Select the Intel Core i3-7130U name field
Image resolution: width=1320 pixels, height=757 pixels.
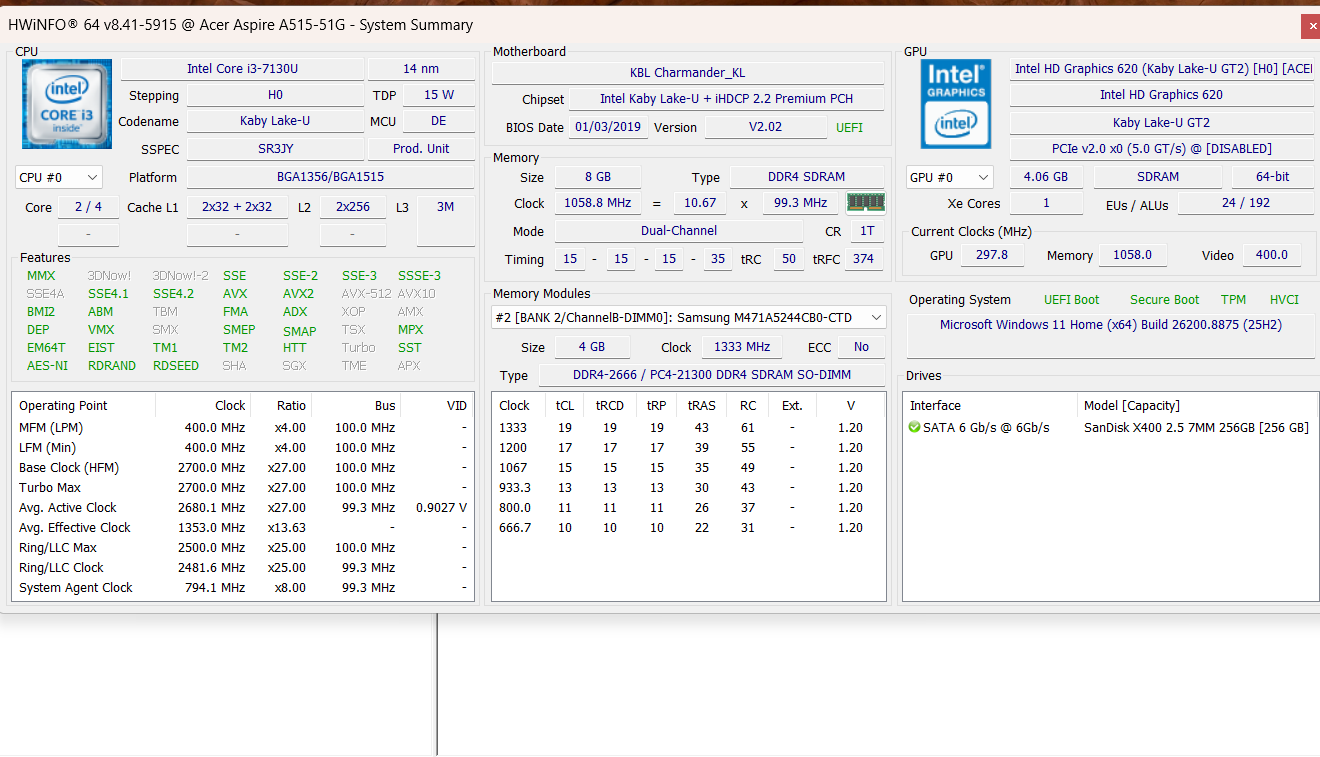coord(242,69)
